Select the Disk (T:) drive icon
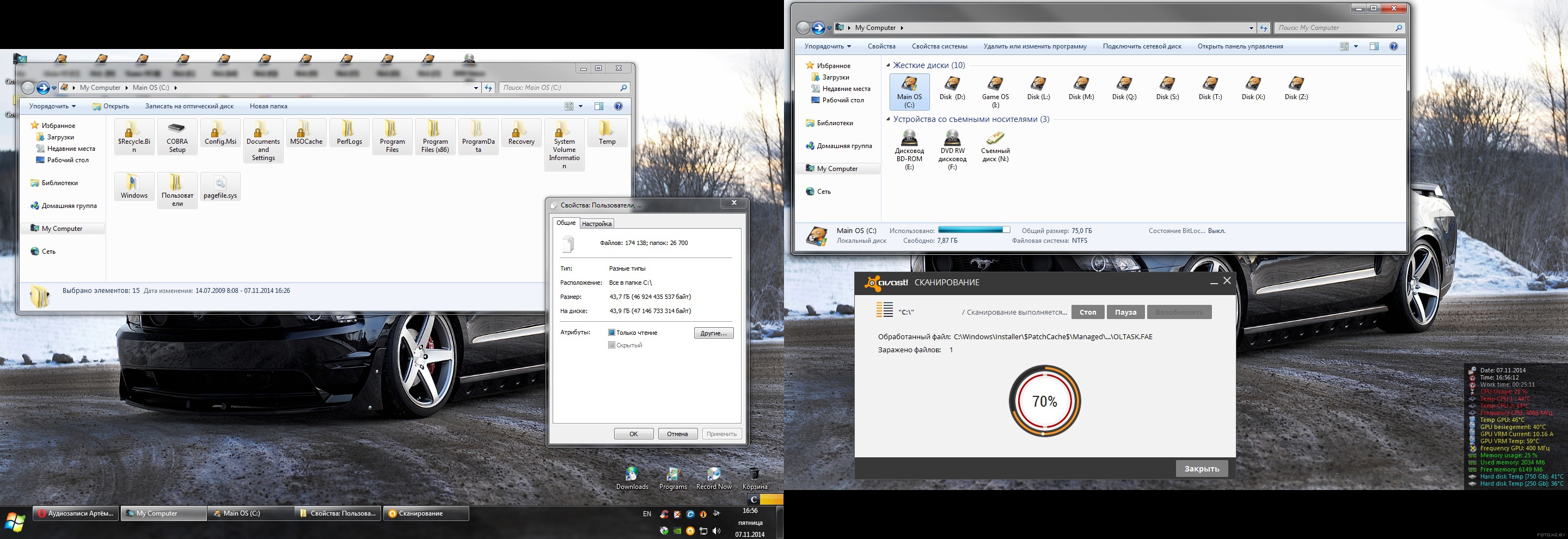The height and width of the screenshot is (539, 1568). click(1210, 88)
